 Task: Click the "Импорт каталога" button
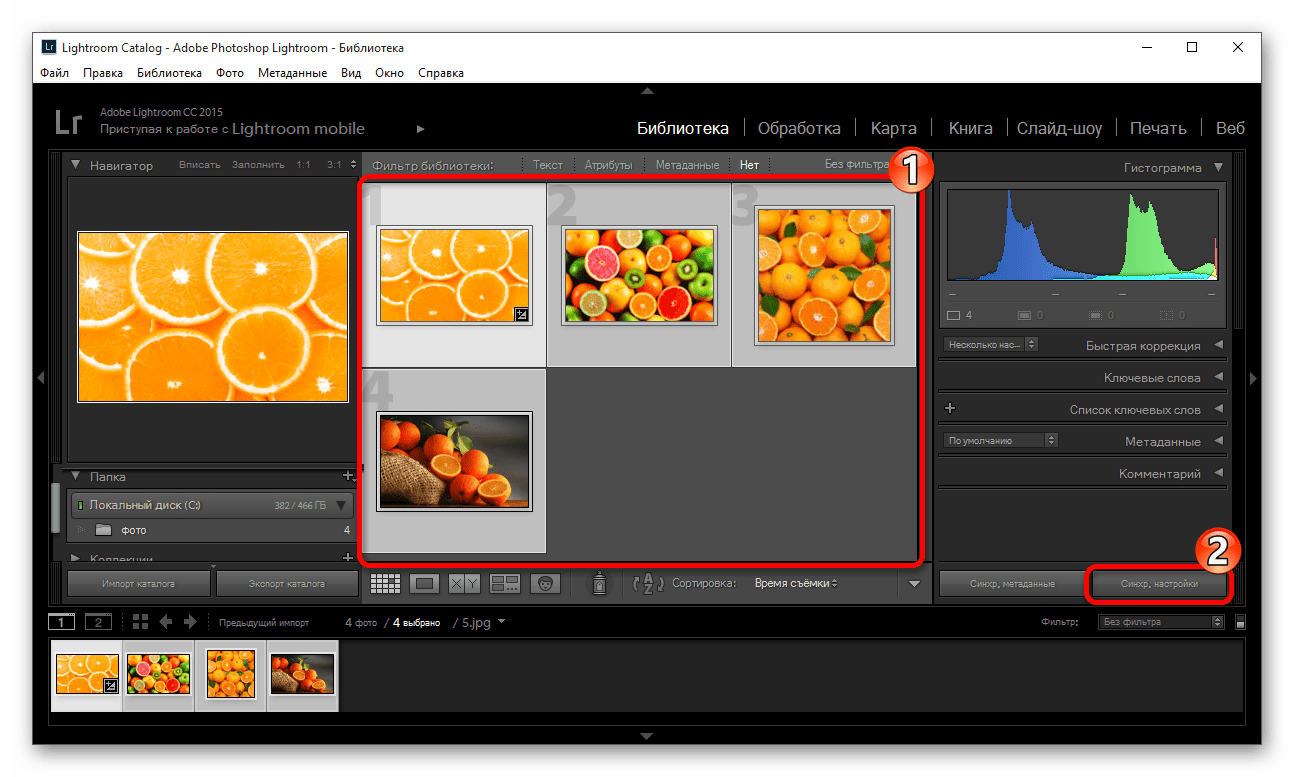(139, 584)
